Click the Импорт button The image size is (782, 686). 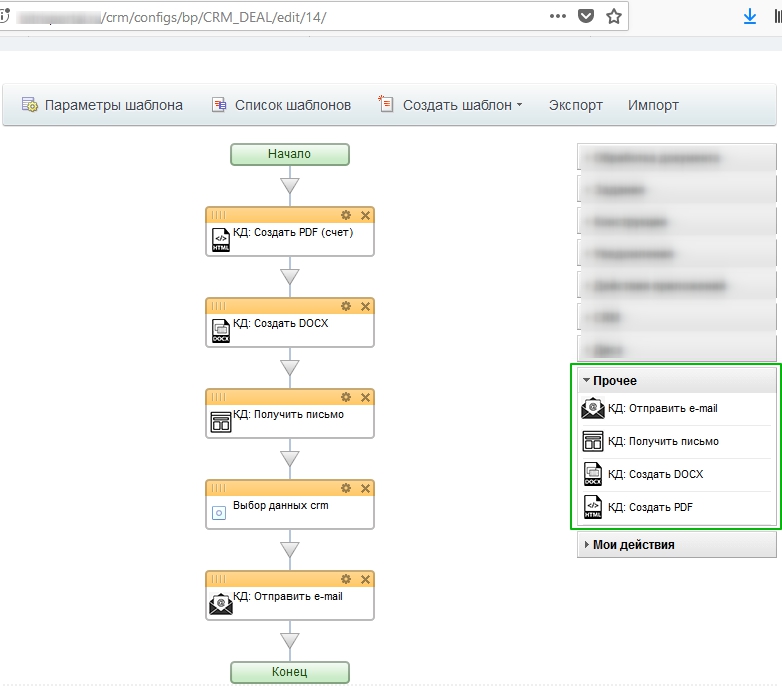[653, 105]
